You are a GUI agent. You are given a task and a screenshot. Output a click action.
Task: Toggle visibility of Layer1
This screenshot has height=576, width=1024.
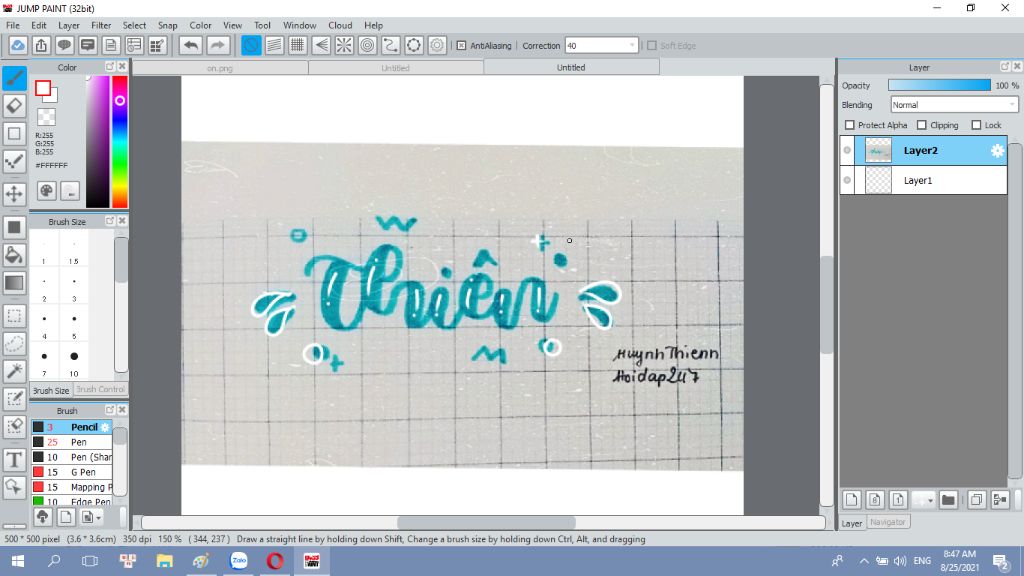pyautogui.click(x=847, y=180)
